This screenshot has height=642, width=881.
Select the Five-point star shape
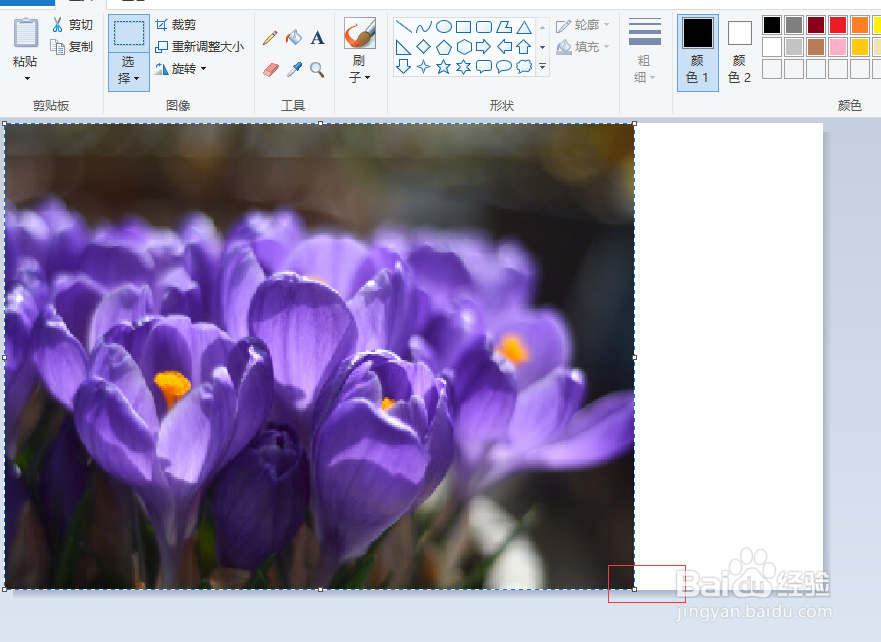(x=444, y=67)
